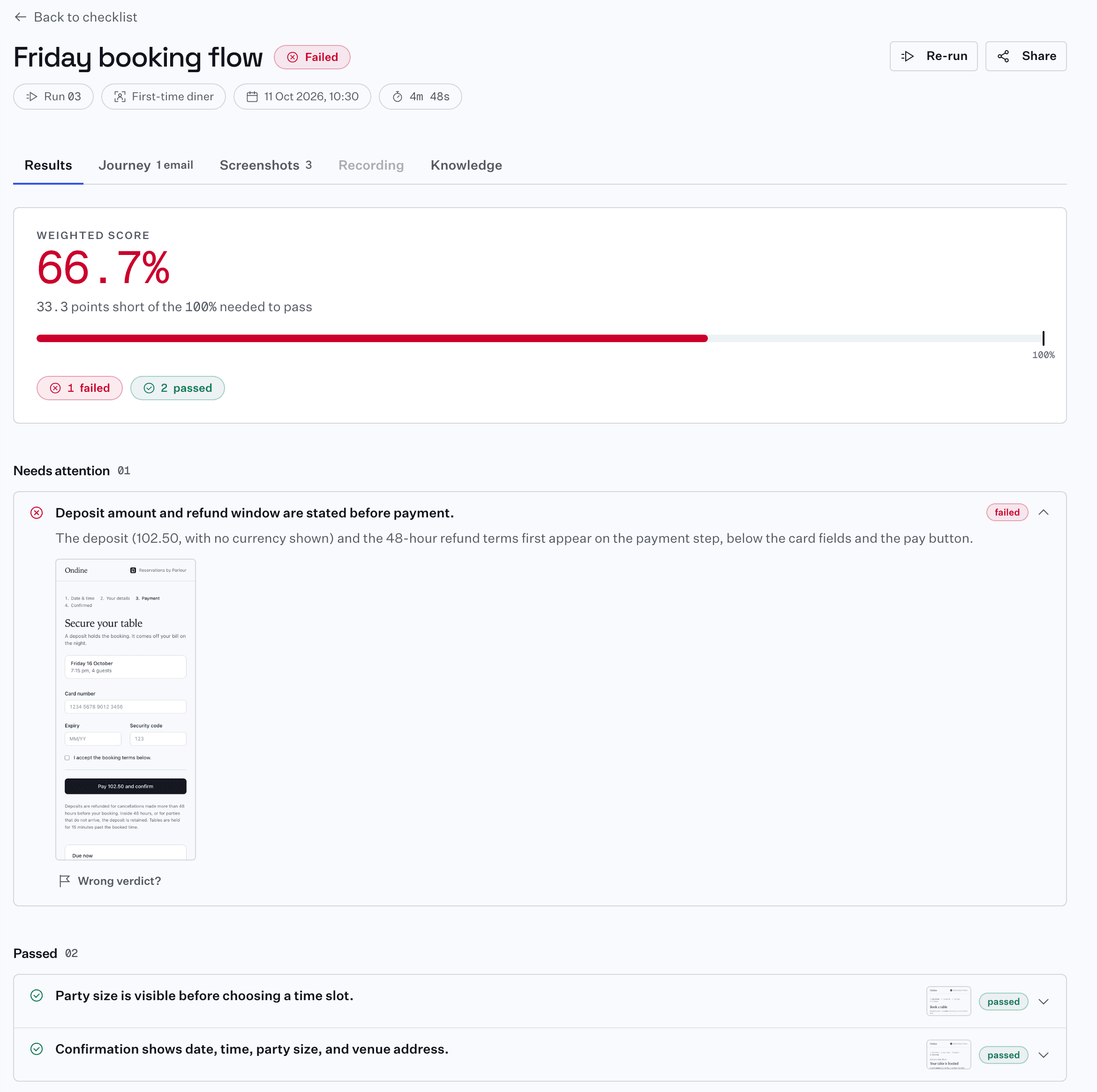The image size is (1097, 1092).
Task: Click green check icon beside Confirmation shows criterion
Action: pos(37,1049)
